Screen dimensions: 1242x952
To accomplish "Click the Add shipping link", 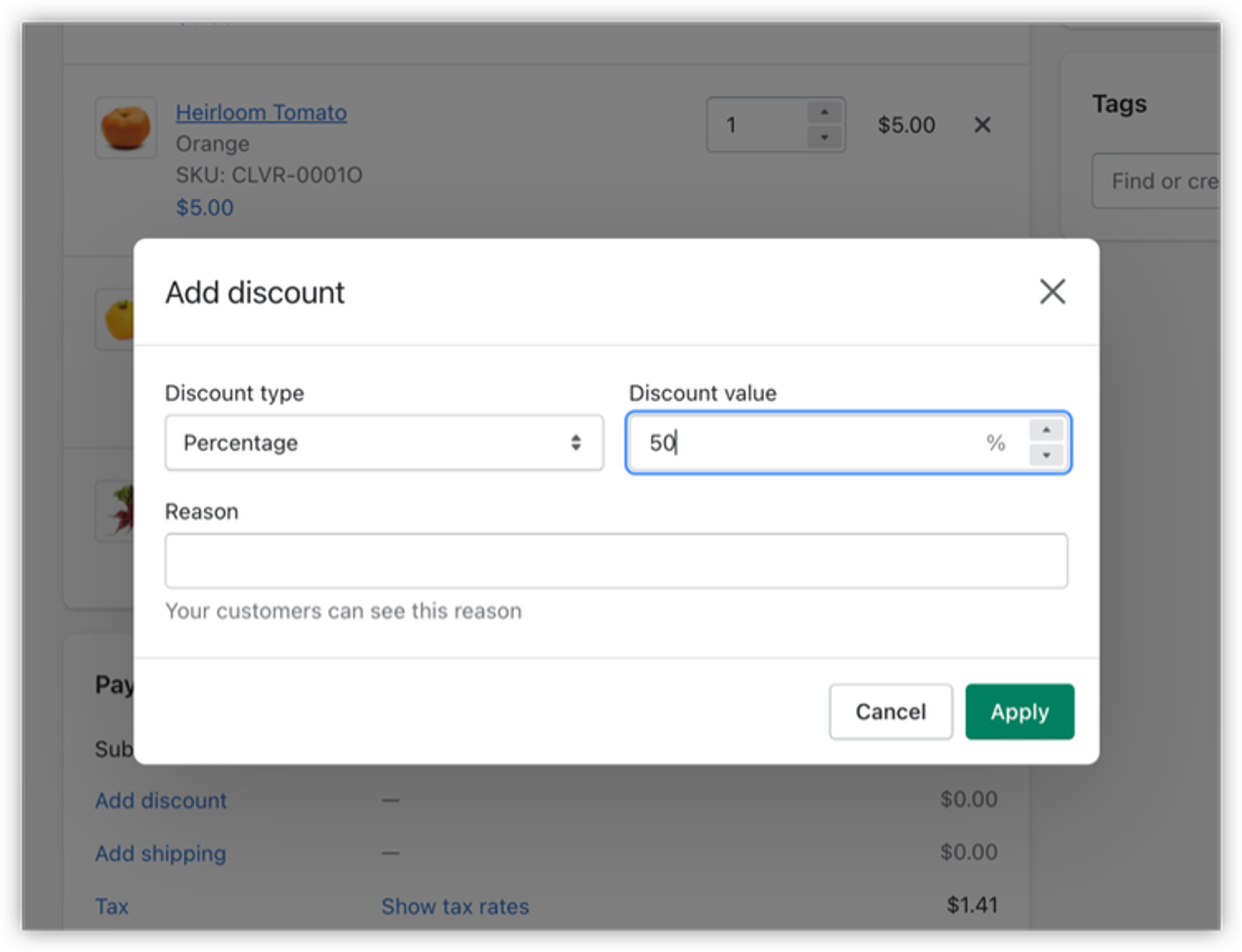I will point(160,853).
